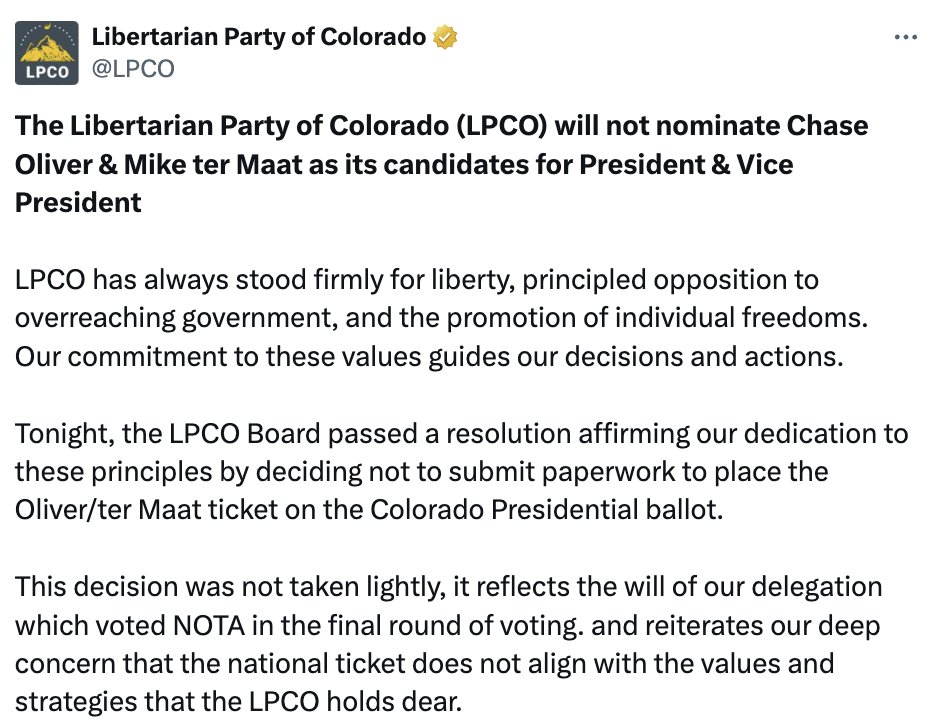Click the bold headline about not nominating Chase Oliver
The width and height of the screenshot is (932, 724).
[x=442, y=164]
